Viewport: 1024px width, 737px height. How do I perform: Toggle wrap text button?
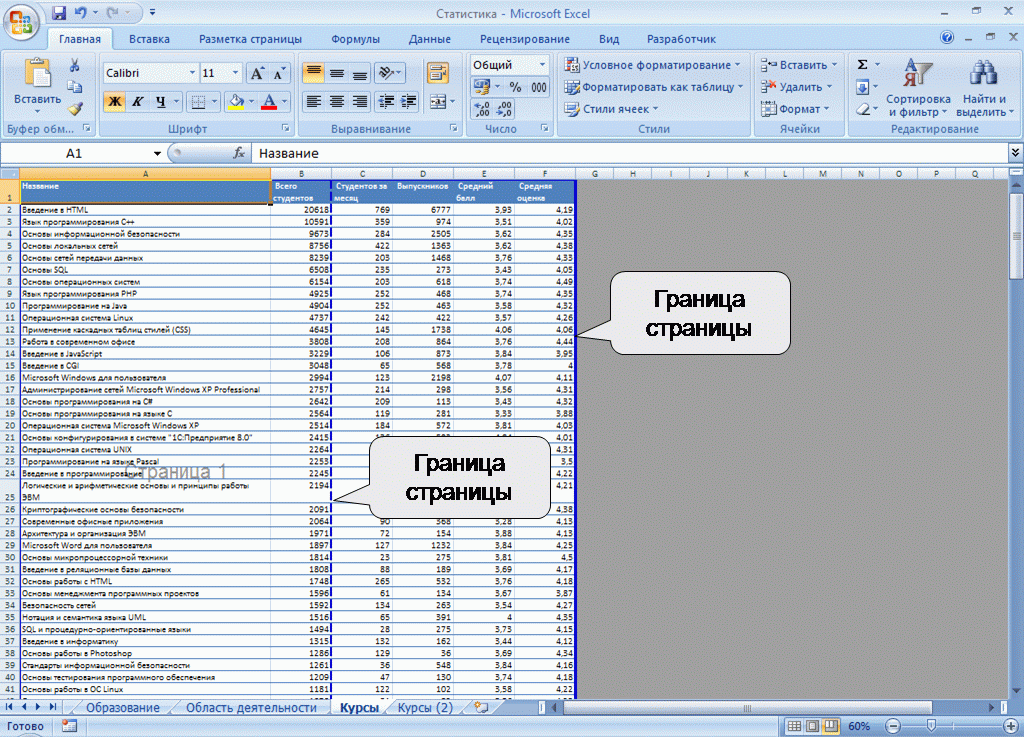tap(438, 74)
